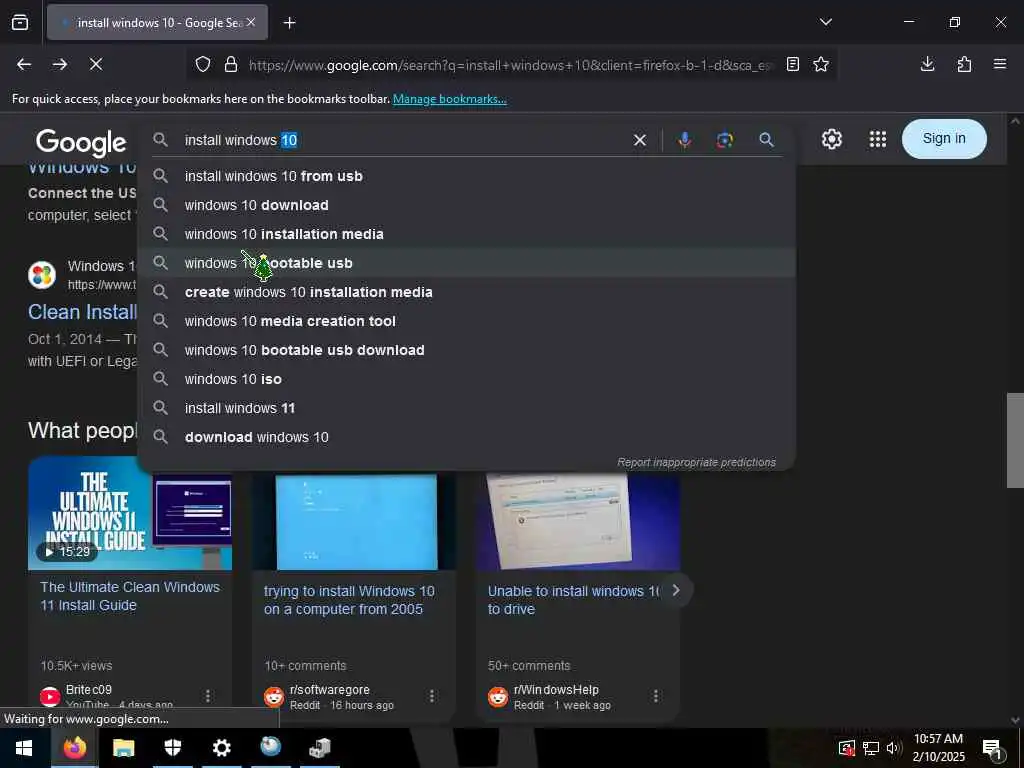Open the downloads panel
The image size is (1024, 768).
(927, 64)
